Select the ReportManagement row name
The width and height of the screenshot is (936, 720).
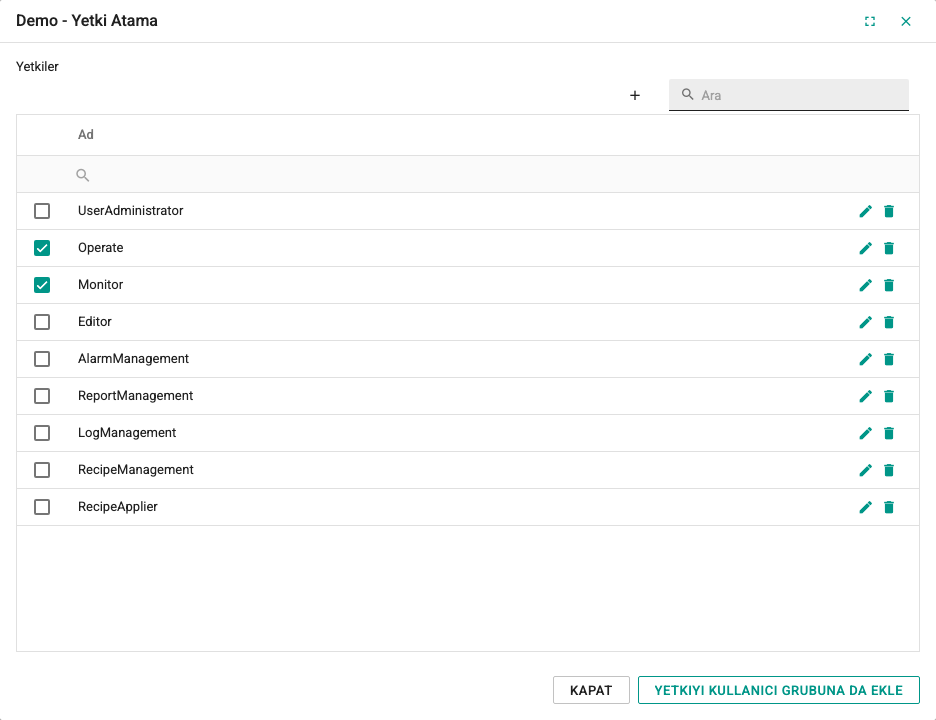(136, 396)
